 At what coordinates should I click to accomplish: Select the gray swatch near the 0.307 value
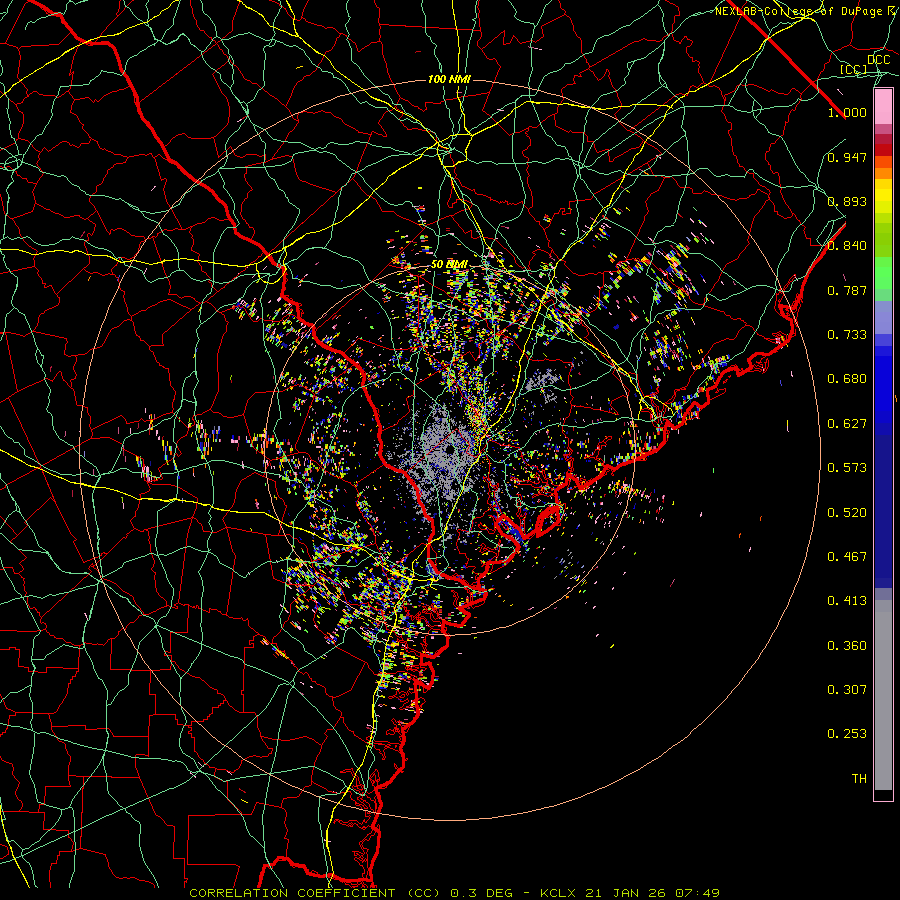point(883,695)
